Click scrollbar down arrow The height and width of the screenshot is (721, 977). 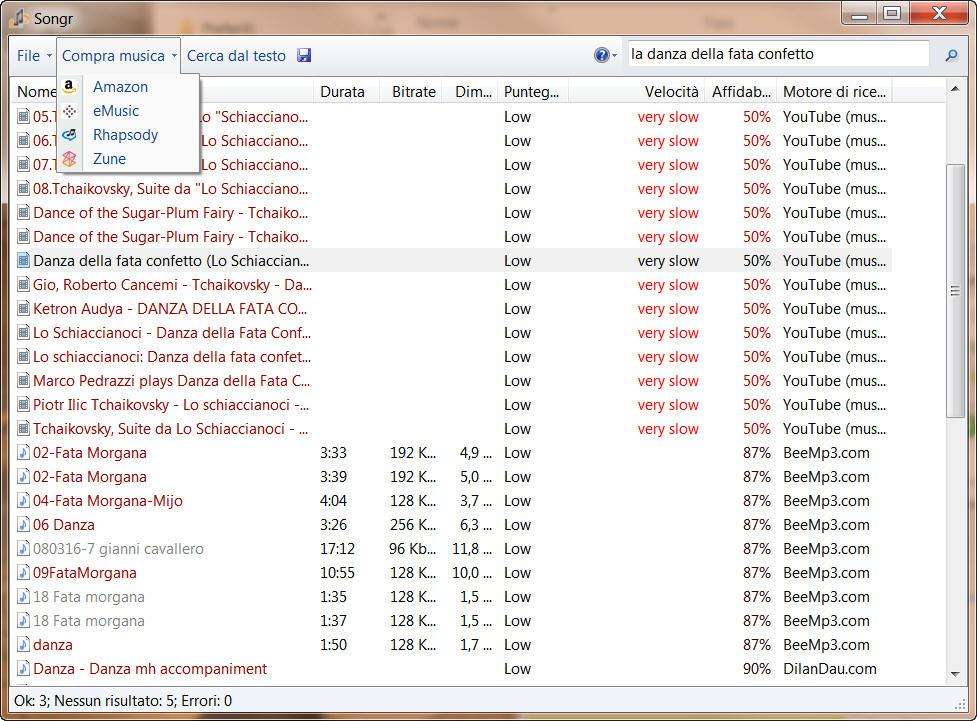[x=955, y=674]
